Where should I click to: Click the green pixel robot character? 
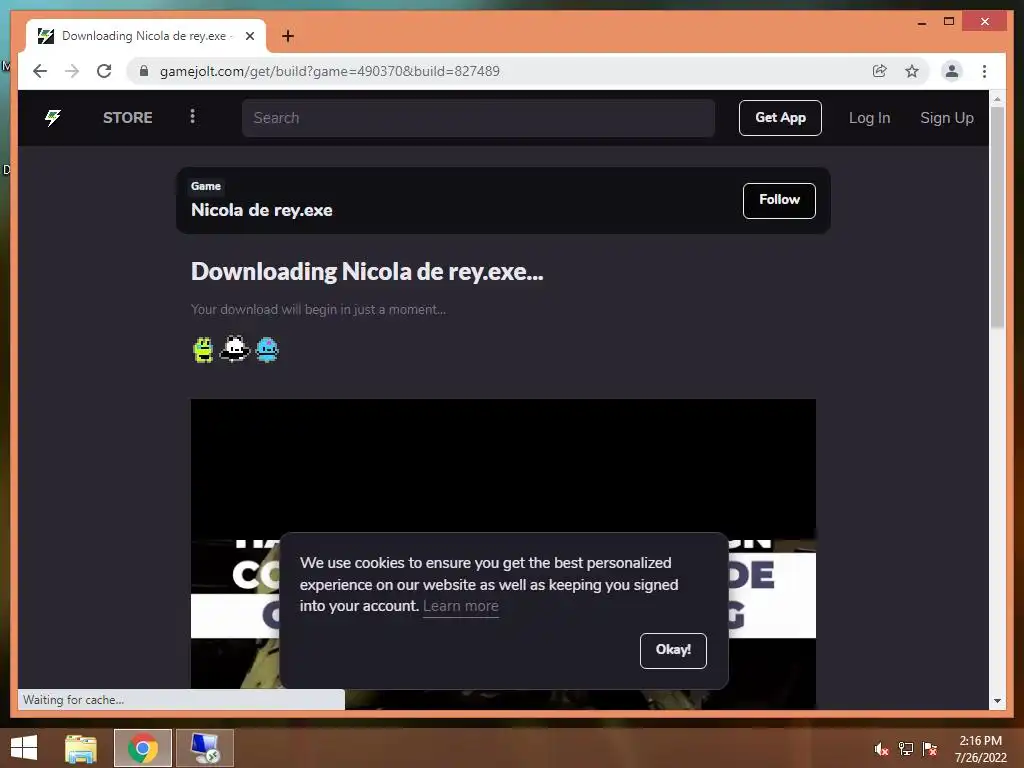pos(203,349)
